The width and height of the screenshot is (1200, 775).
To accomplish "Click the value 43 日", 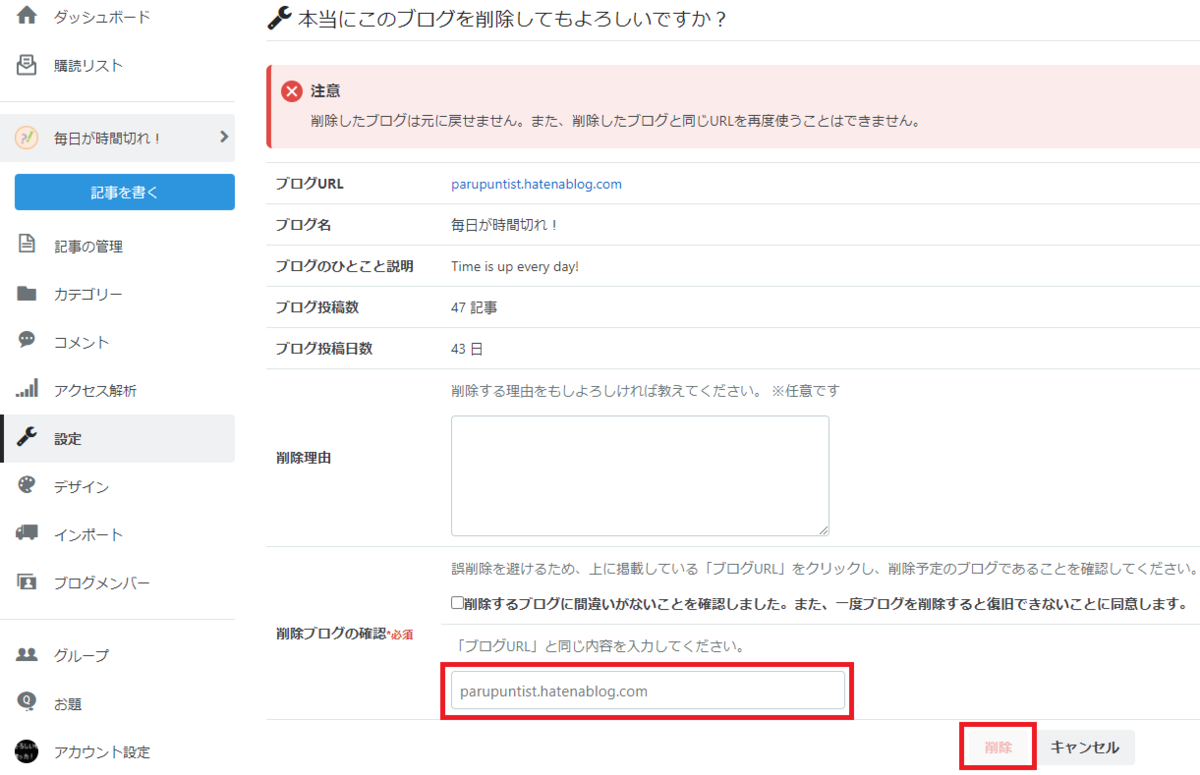I will click(x=468, y=349).
